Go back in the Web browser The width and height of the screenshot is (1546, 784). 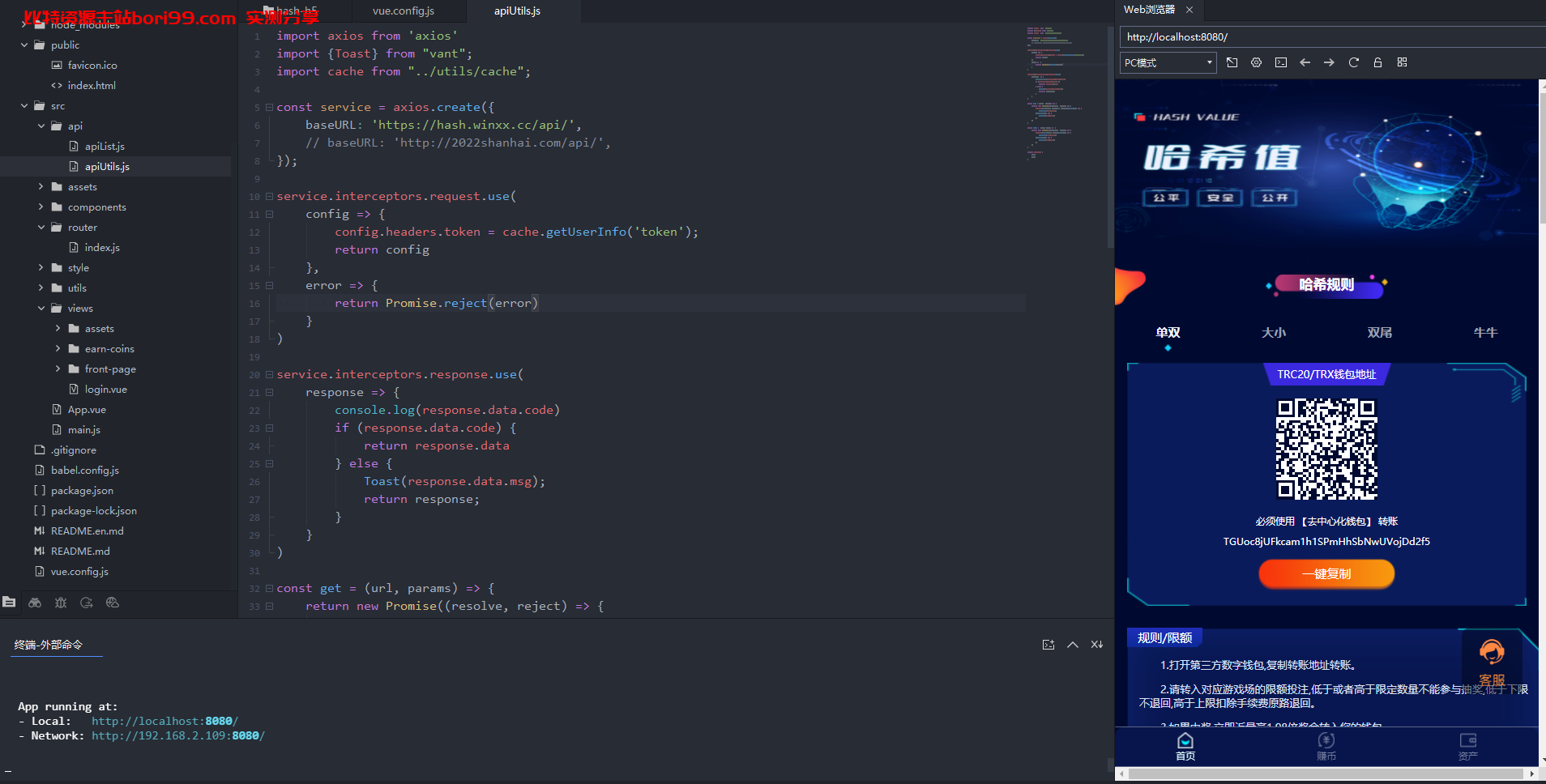click(1305, 62)
